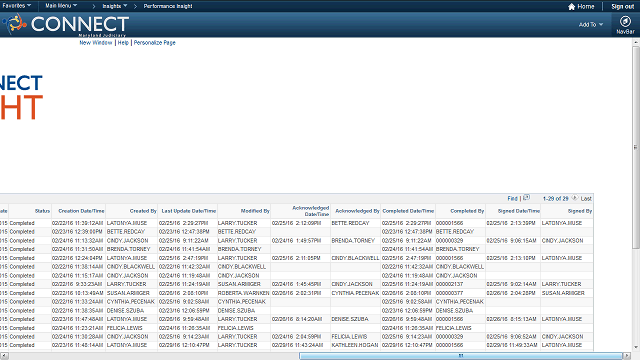Sort by Signed Date/Time header
The height and width of the screenshot is (360, 640).
pyautogui.click(x=519, y=211)
